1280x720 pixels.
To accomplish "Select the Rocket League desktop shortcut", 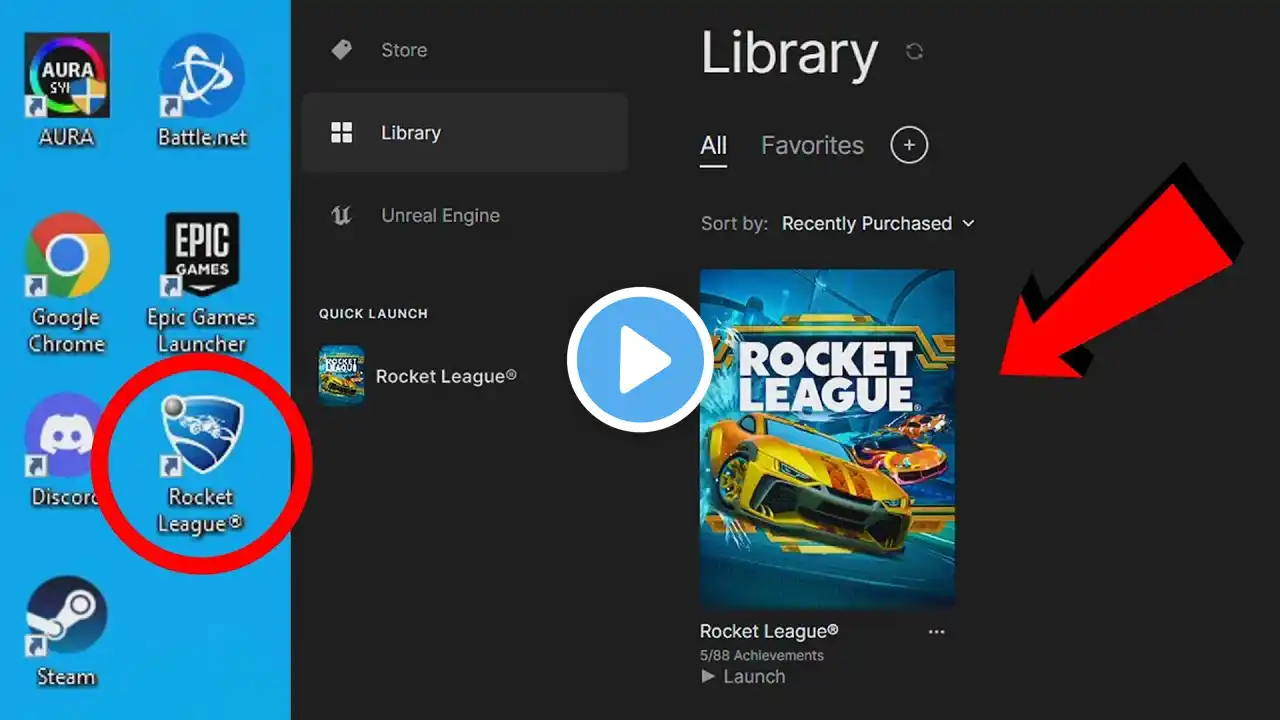I will coord(201,464).
